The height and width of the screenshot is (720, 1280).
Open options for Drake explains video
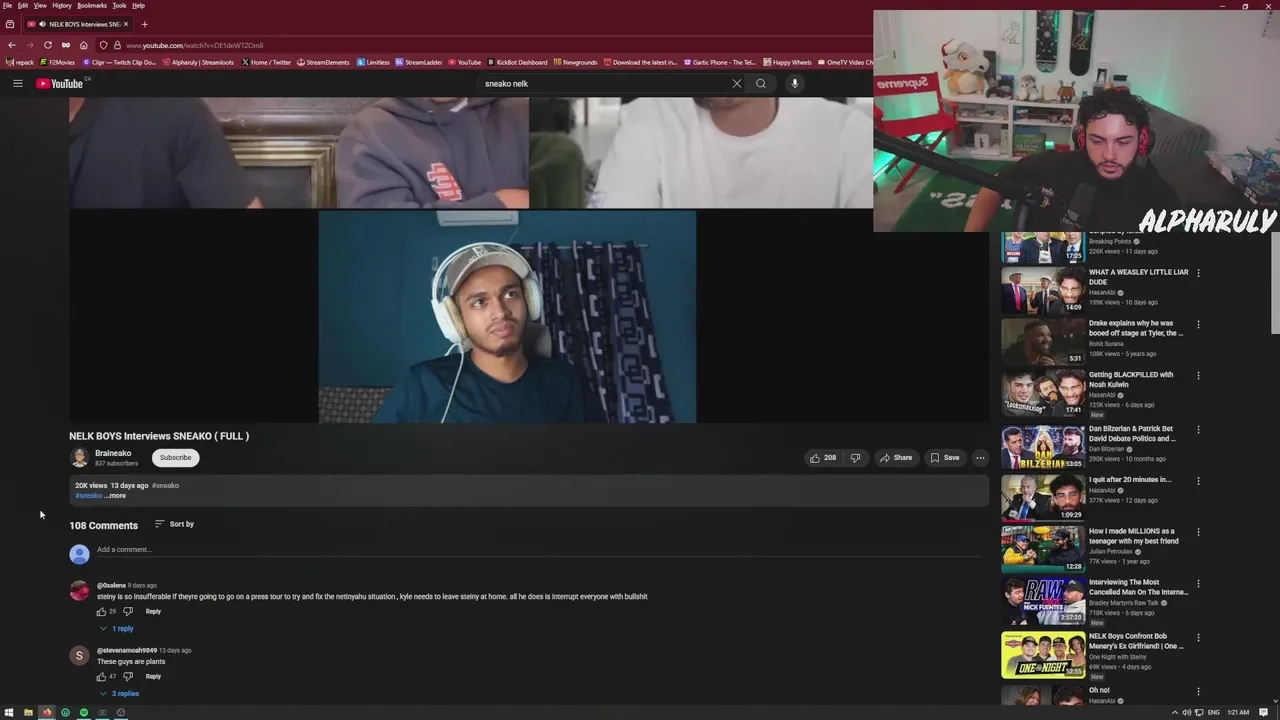pos(1198,324)
